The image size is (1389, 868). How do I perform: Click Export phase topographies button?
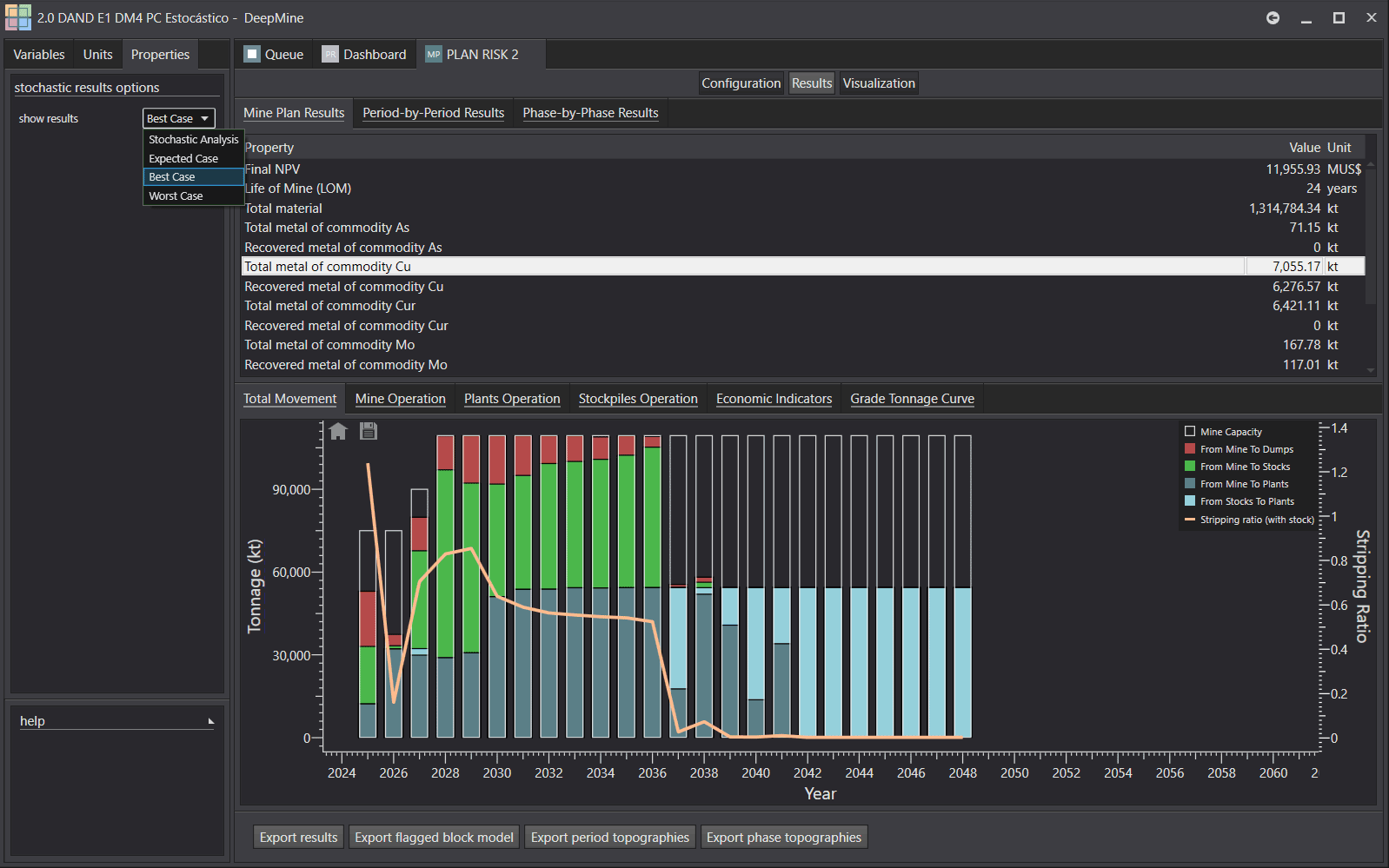point(784,838)
